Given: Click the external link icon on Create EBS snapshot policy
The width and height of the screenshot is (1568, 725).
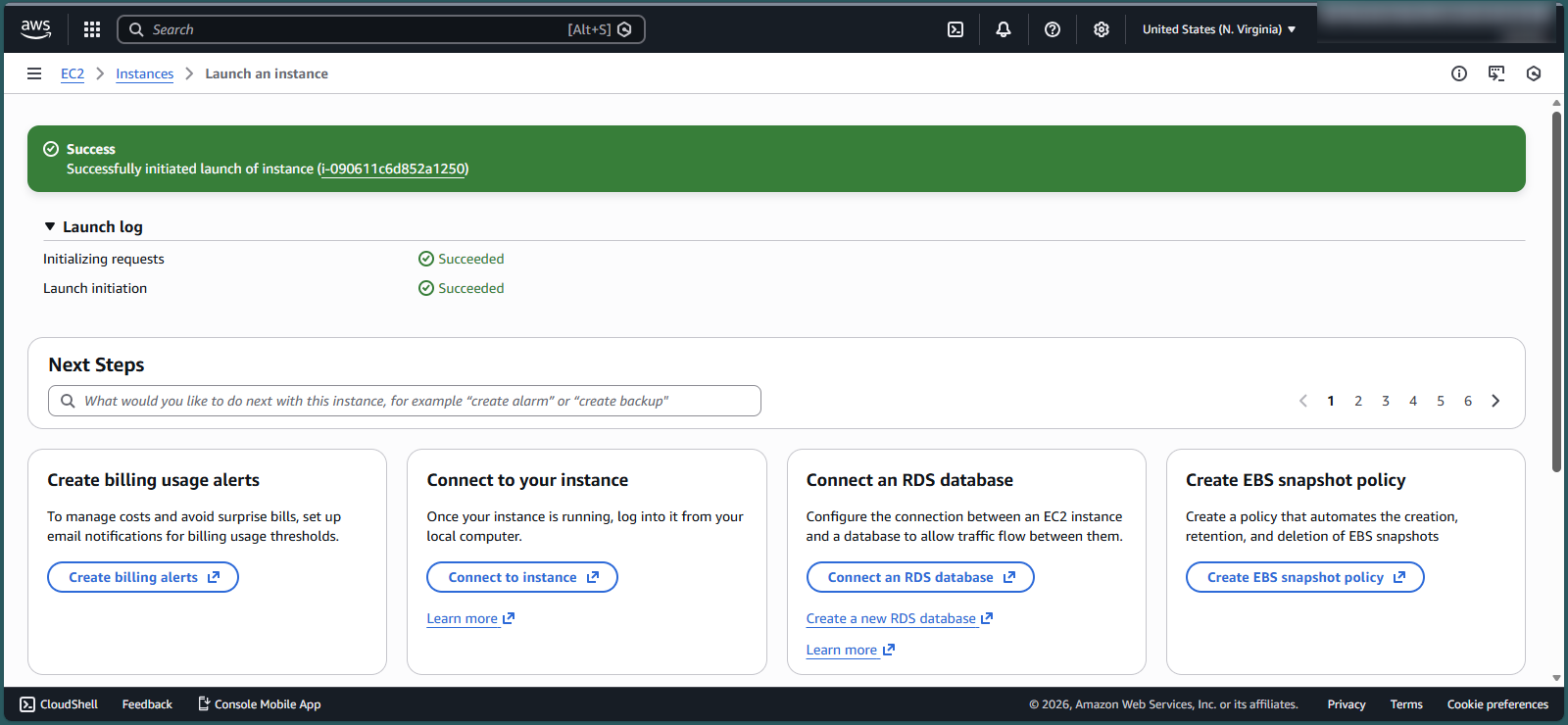Looking at the screenshot, I should 1399,577.
